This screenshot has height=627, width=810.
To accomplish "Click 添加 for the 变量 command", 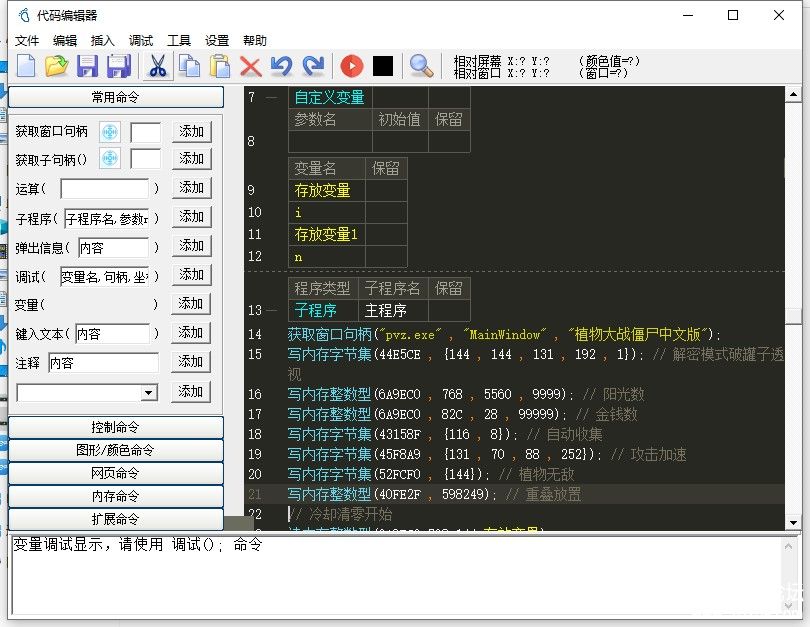I will (x=191, y=304).
